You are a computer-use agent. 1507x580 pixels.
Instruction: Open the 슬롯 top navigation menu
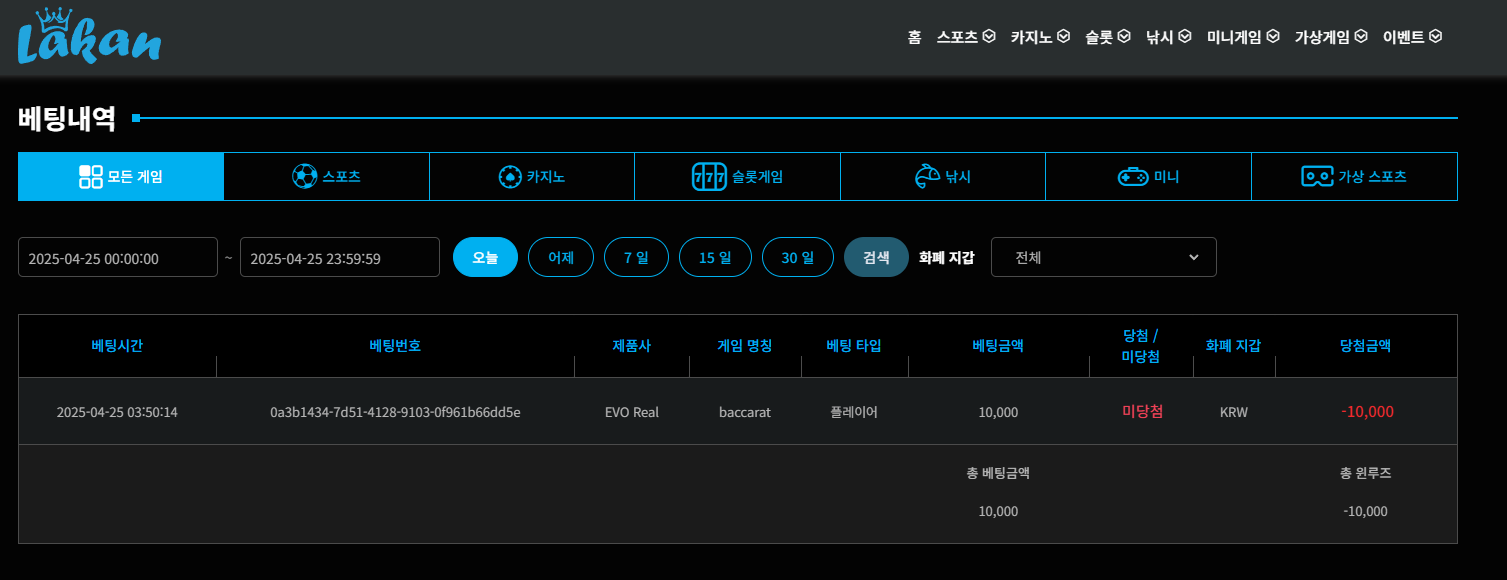point(1107,37)
